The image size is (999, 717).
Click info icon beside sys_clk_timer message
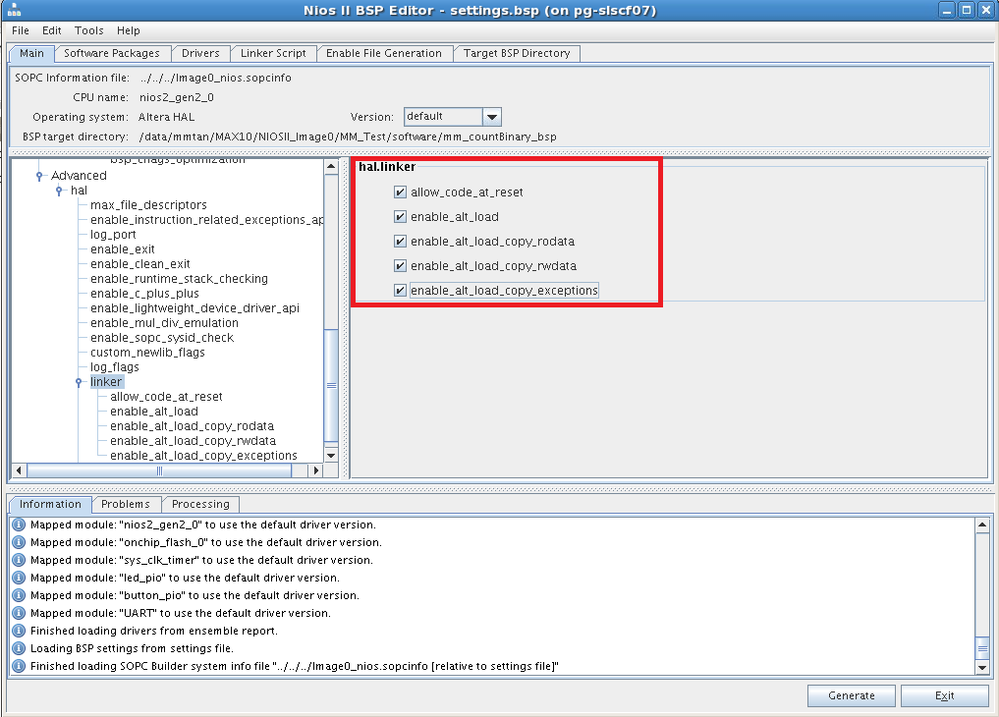click(18, 560)
